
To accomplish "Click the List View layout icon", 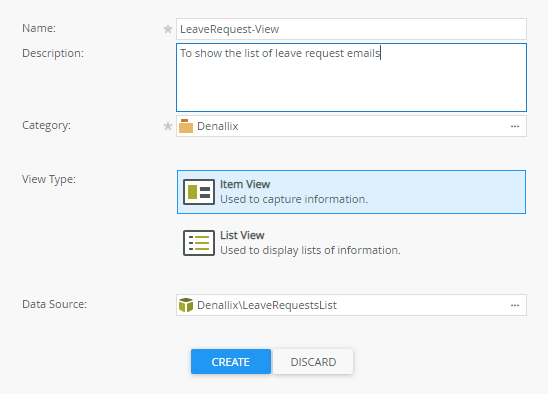I will [199, 243].
